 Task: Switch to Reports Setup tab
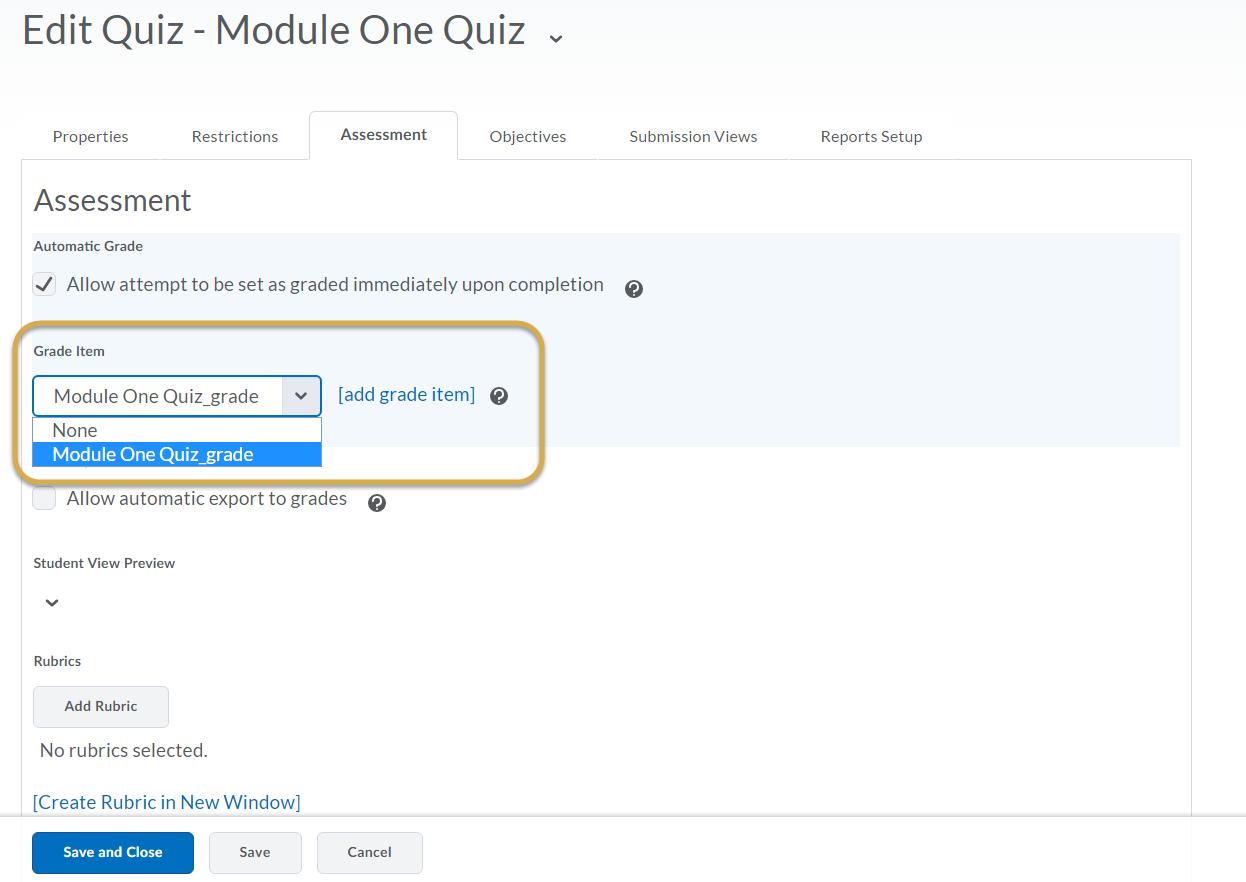[871, 137]
